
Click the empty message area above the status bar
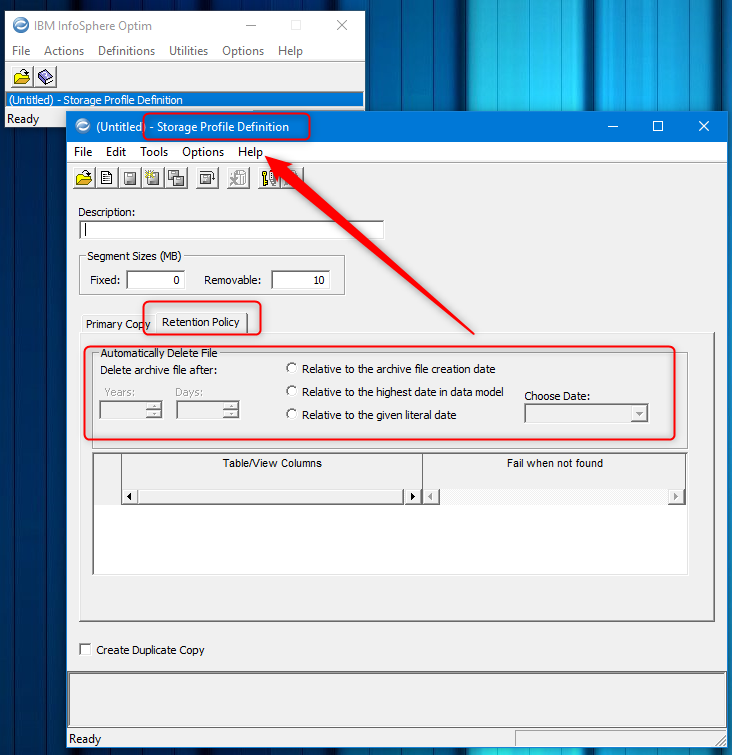pyautogui.click(x=397, y=699)
